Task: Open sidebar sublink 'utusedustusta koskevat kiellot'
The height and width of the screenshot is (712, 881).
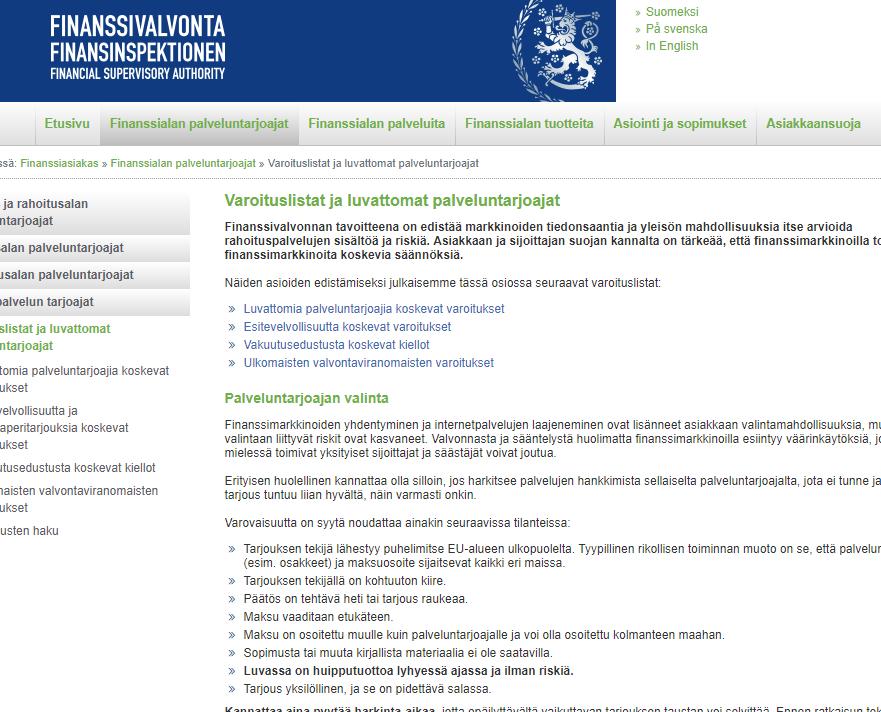Action: point(78,468)
